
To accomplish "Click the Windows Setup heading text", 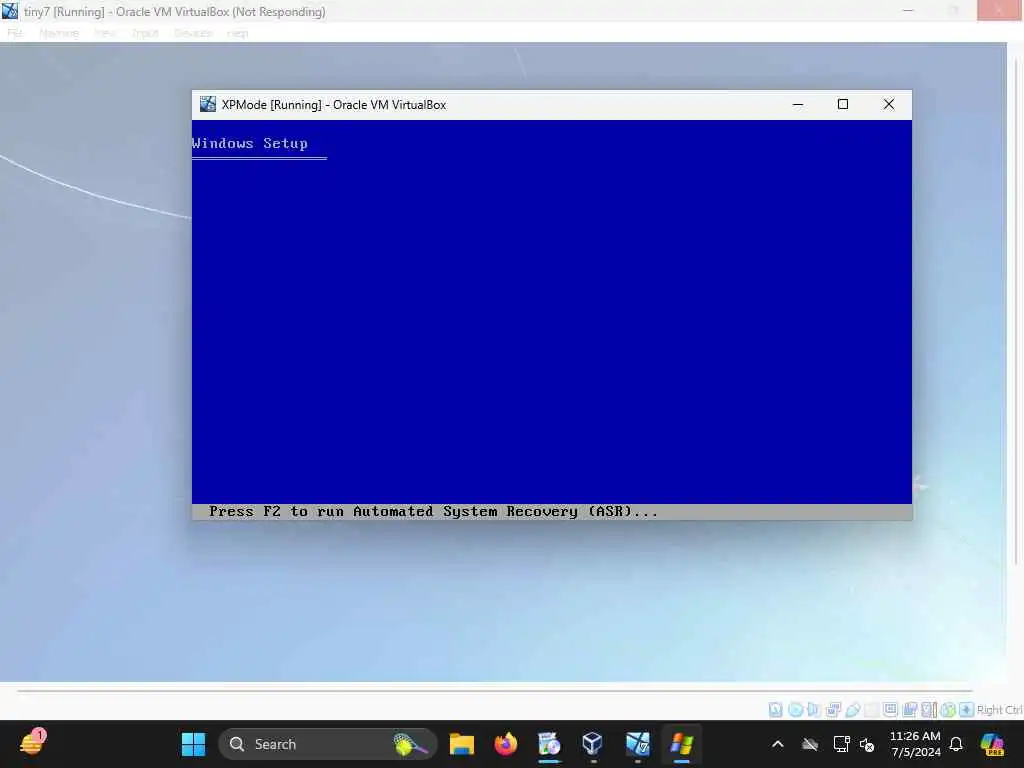I will pyautogui.click(x=249, y=143).
